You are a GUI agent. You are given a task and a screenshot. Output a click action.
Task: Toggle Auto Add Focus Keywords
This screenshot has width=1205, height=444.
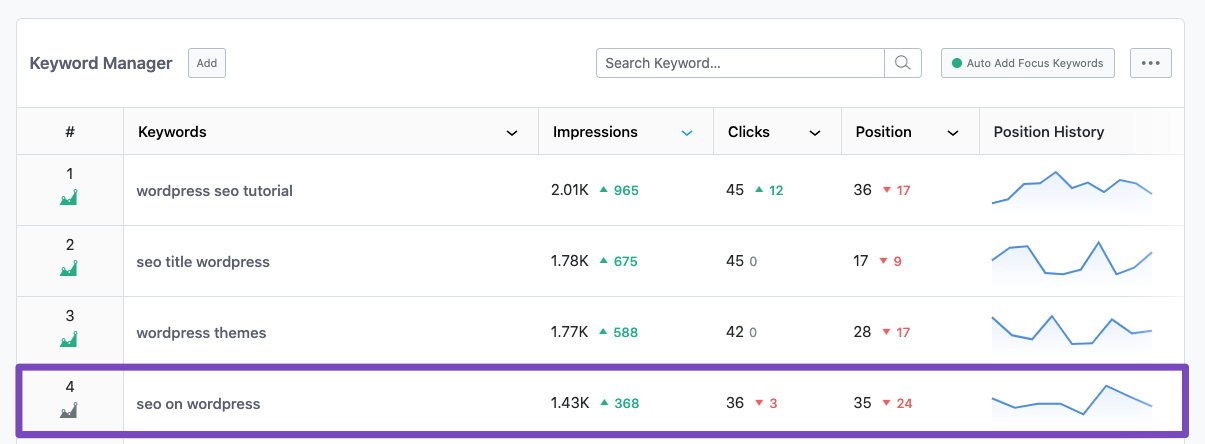click(x=1028, y=63)
